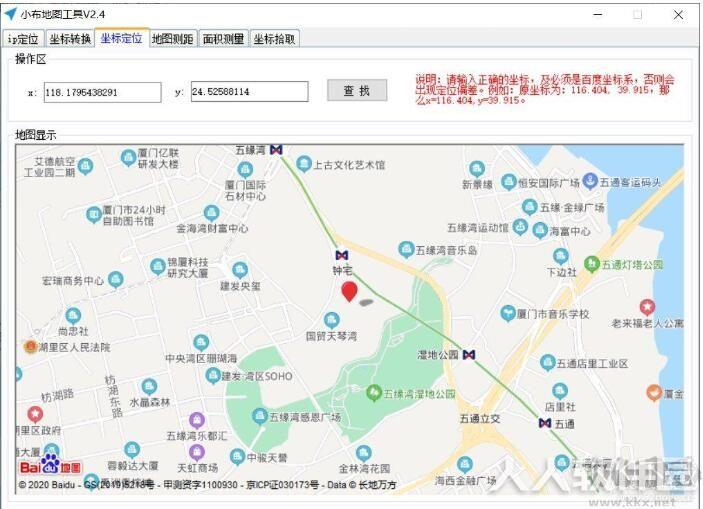Click the 睿毅达大厦 marker icon
703x509 pixels.
point(132,449)
